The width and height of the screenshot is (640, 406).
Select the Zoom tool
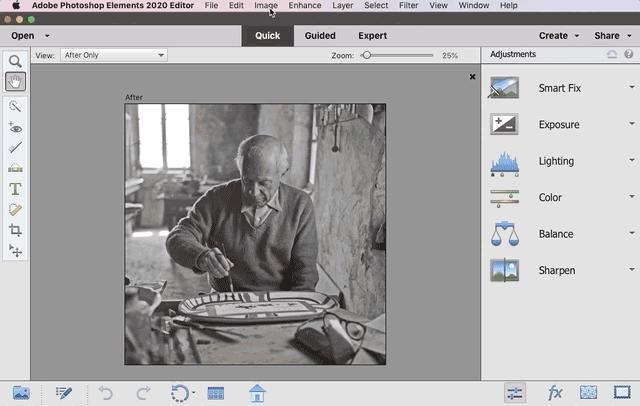click(15, 61)
